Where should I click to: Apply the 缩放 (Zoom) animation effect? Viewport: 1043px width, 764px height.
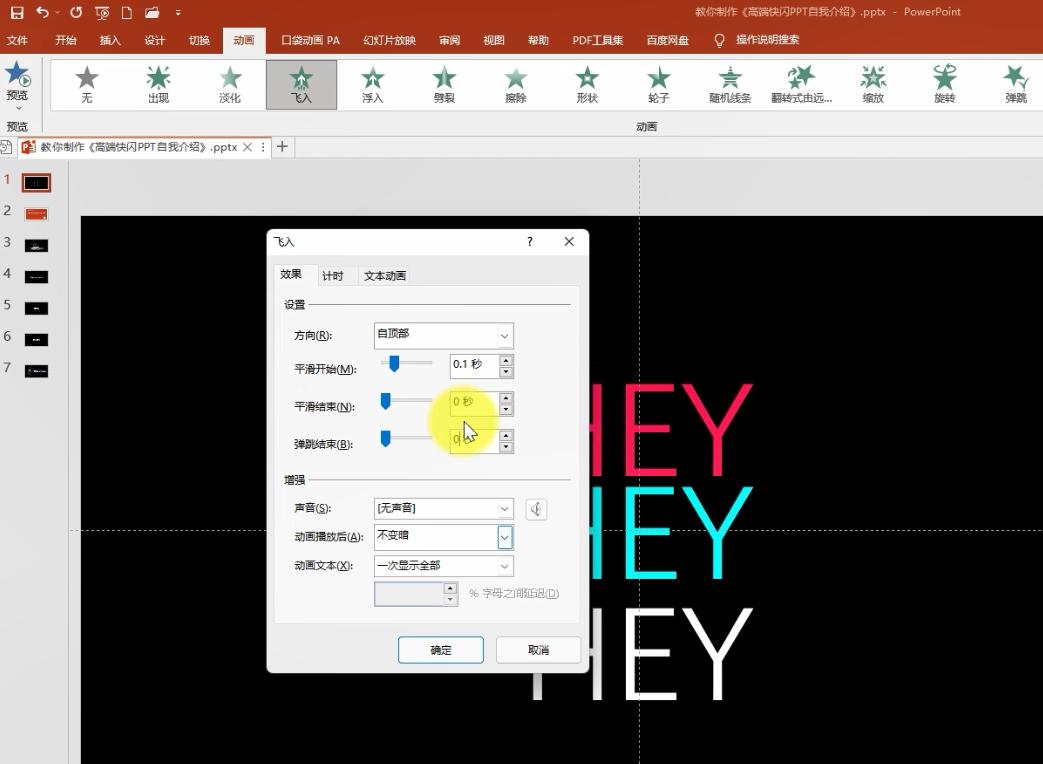click(872, 84)
